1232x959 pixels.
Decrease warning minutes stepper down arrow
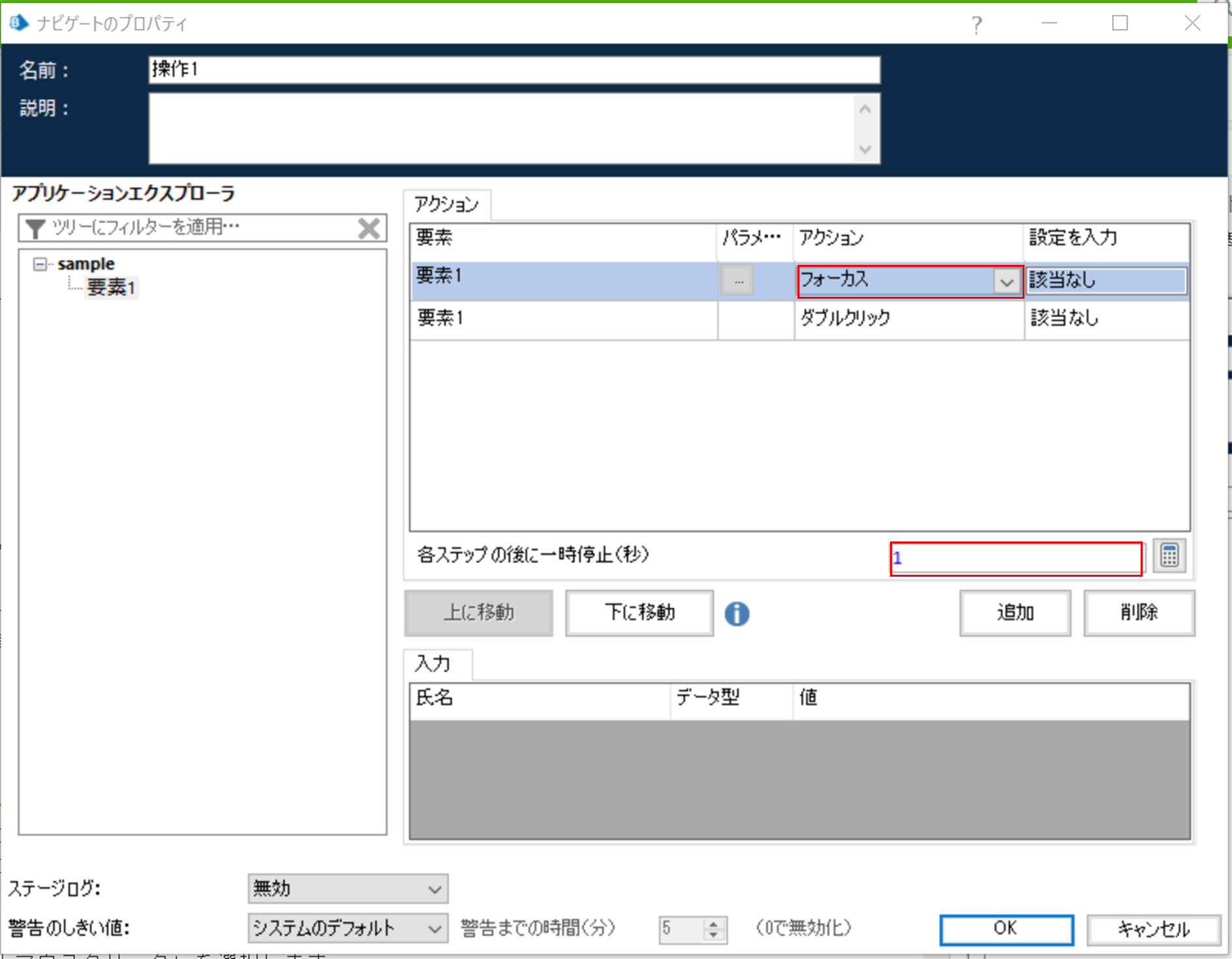[714, 935]
